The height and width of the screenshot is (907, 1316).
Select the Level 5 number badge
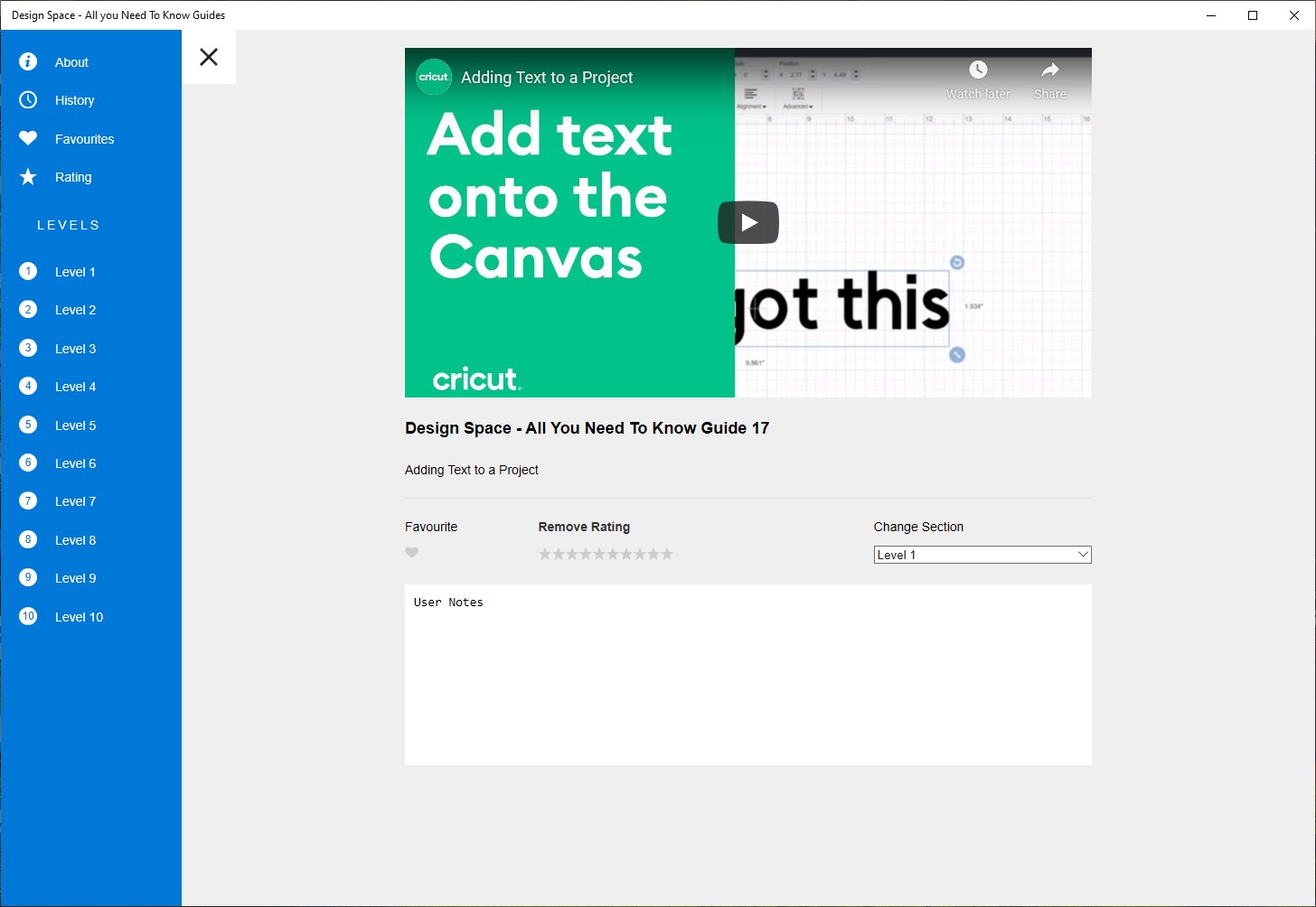[28, 425]
